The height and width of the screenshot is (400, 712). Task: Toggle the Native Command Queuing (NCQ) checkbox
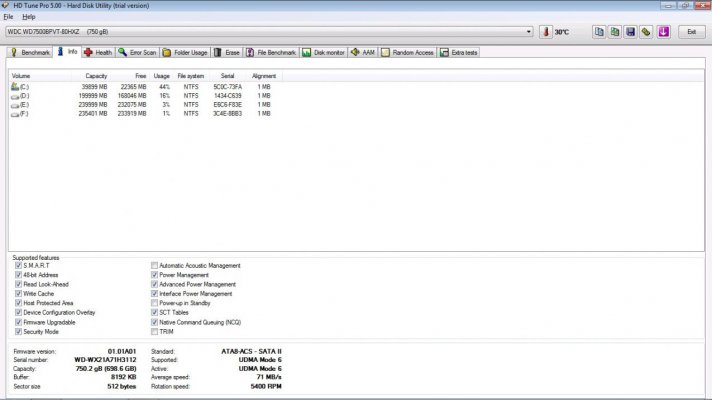(x=154, y=322)
